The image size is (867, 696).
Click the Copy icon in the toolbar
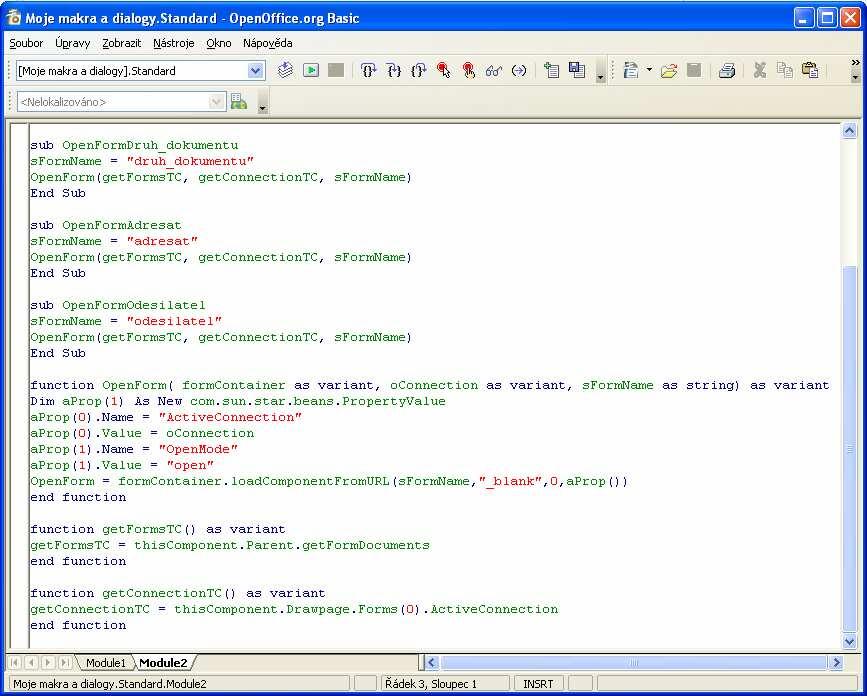pos(785,70)
